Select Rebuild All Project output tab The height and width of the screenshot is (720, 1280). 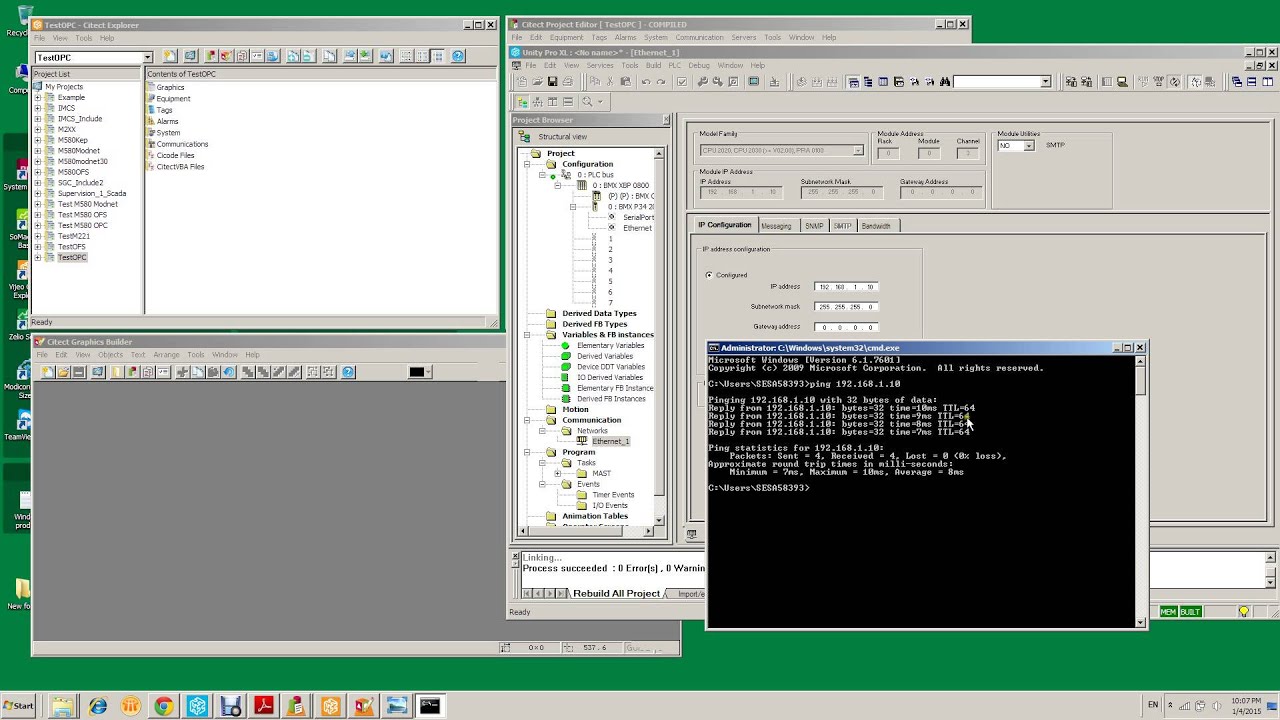point(616,593)
